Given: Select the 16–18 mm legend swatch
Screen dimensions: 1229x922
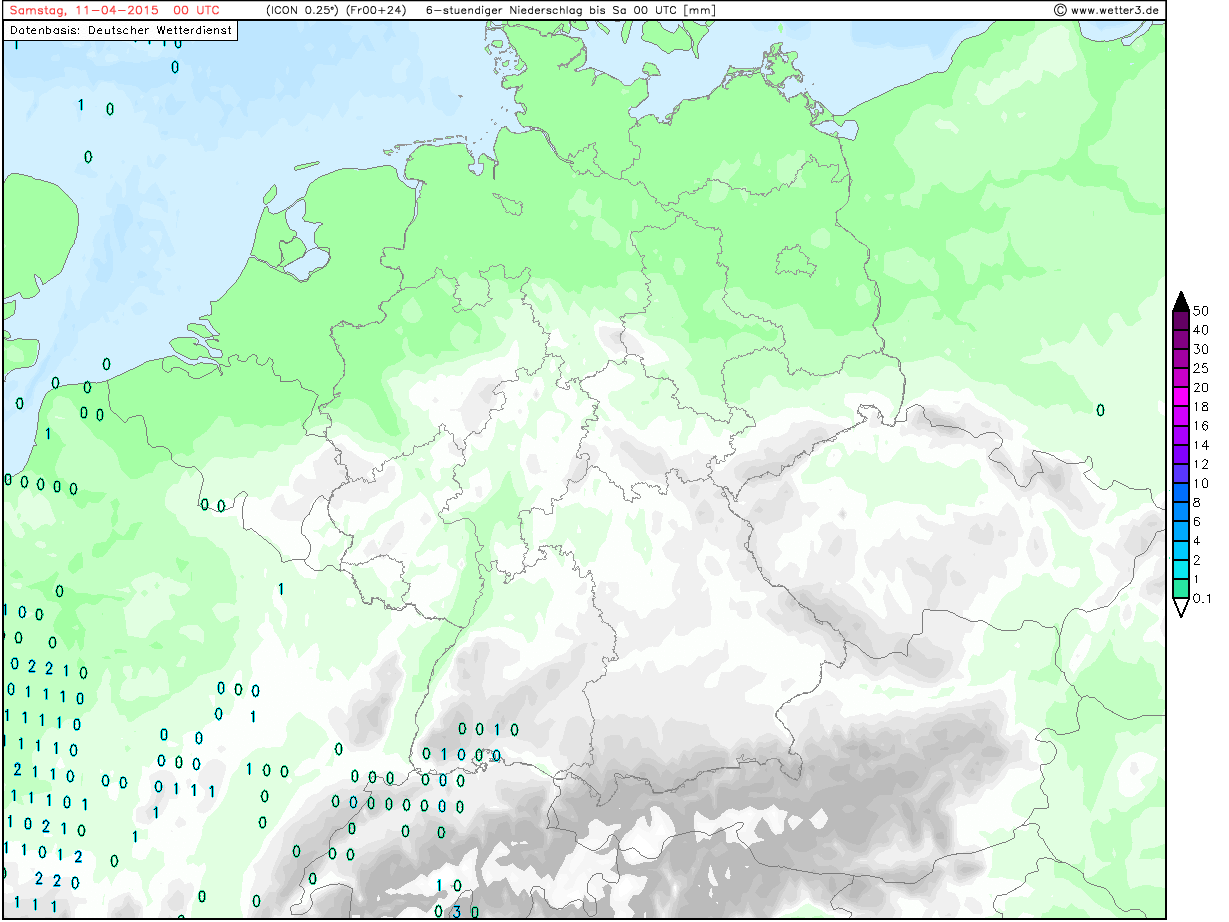Looking at the screenshot, I should (x=1180, y=416).
